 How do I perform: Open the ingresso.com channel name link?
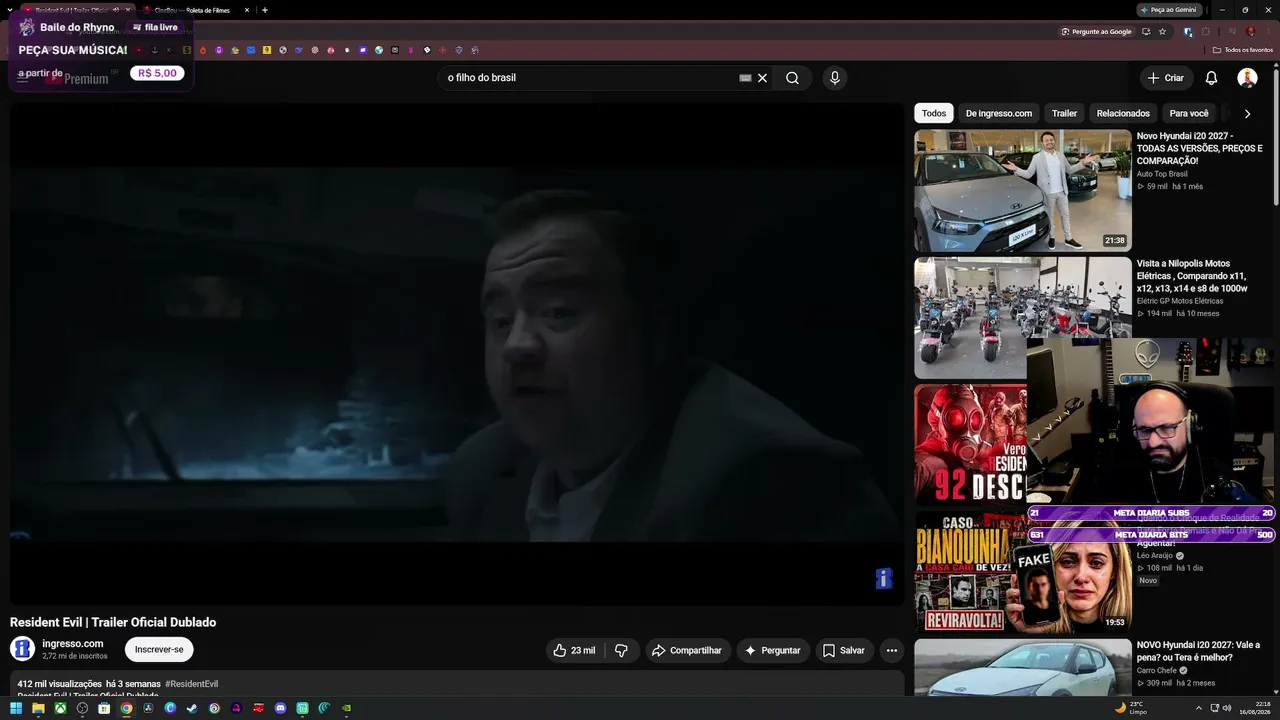pyautogui.click(x=73, y=644)
